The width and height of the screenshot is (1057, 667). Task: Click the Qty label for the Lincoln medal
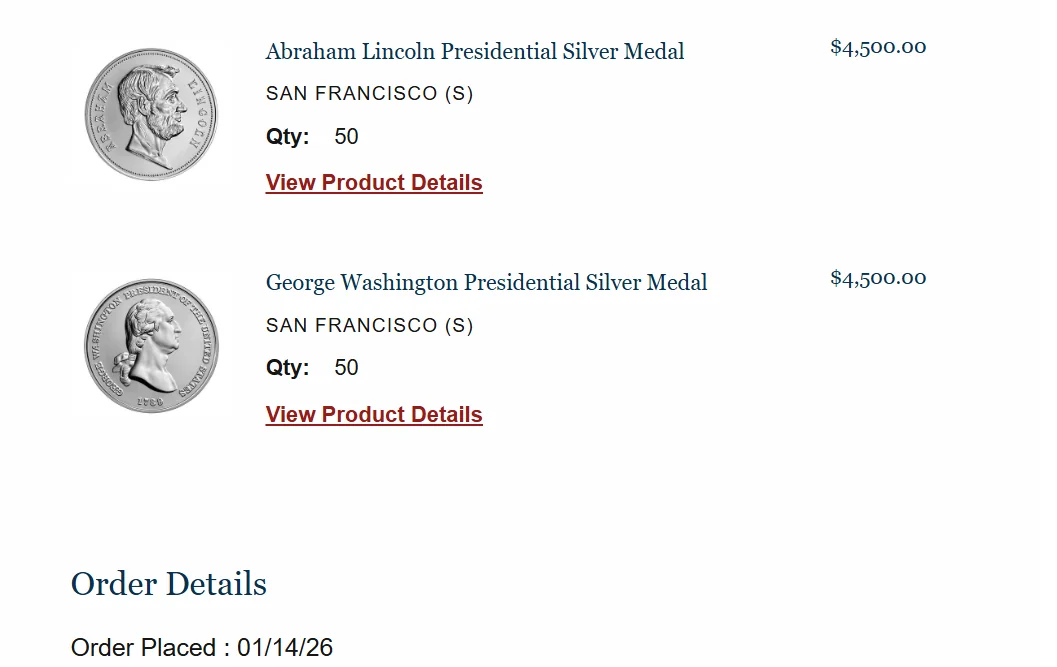287,137
